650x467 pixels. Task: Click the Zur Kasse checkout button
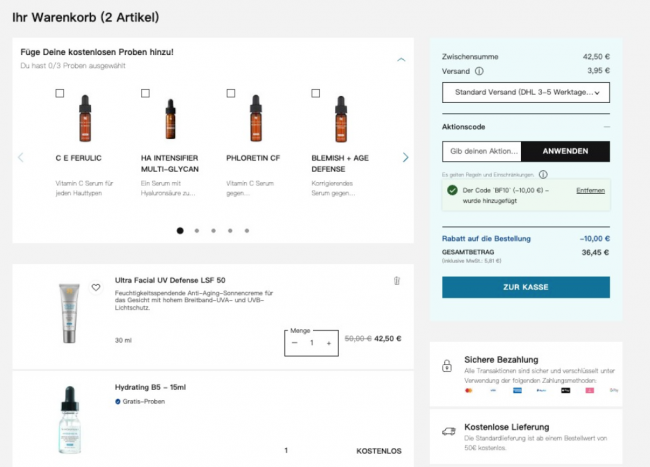point(525,287)
